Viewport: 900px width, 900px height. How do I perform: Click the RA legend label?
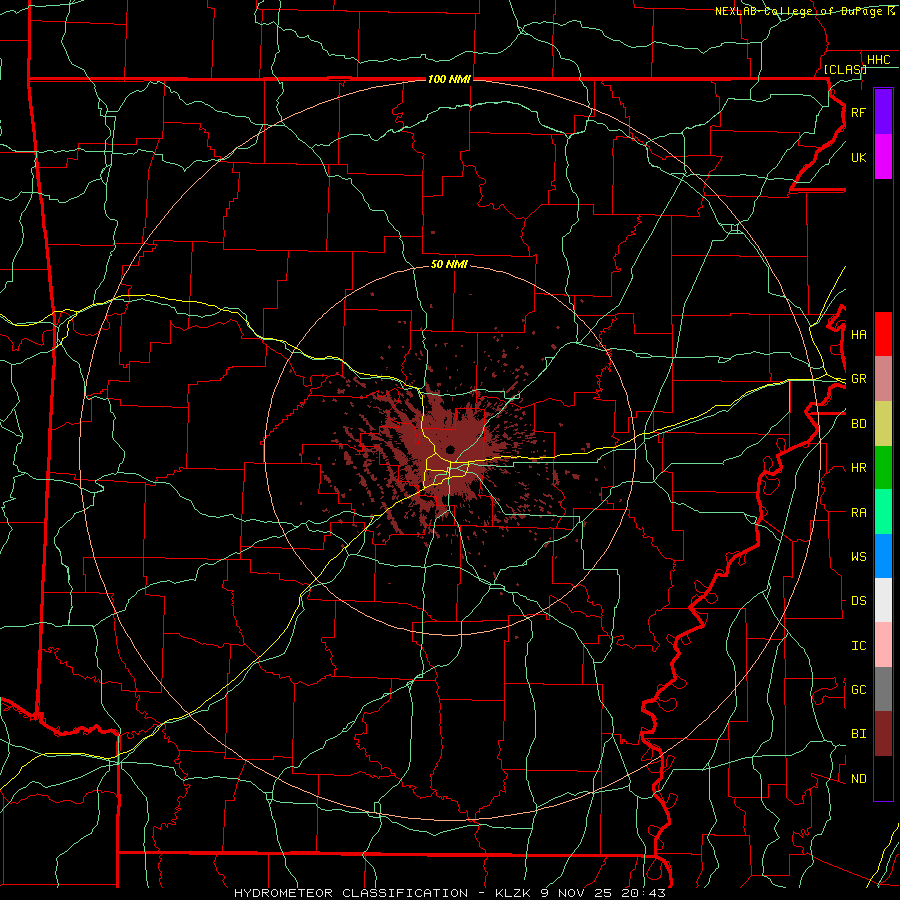coord(858,513)
